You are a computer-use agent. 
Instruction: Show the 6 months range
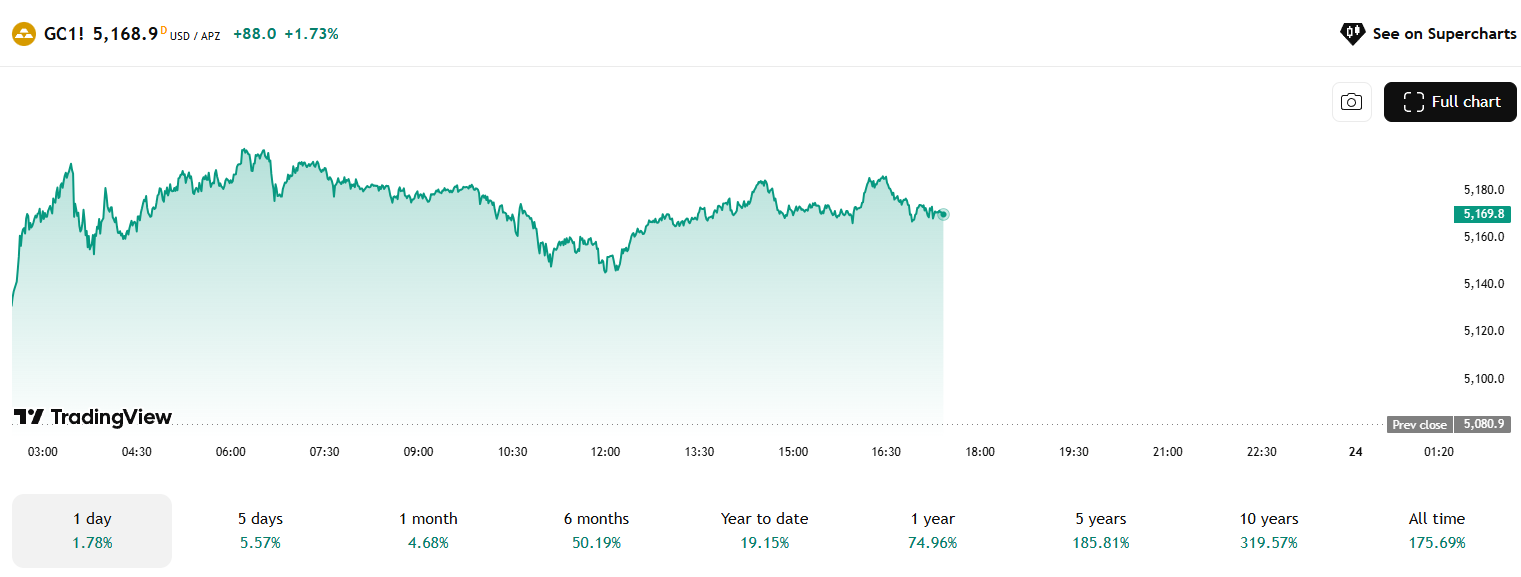tap(596, 530)
